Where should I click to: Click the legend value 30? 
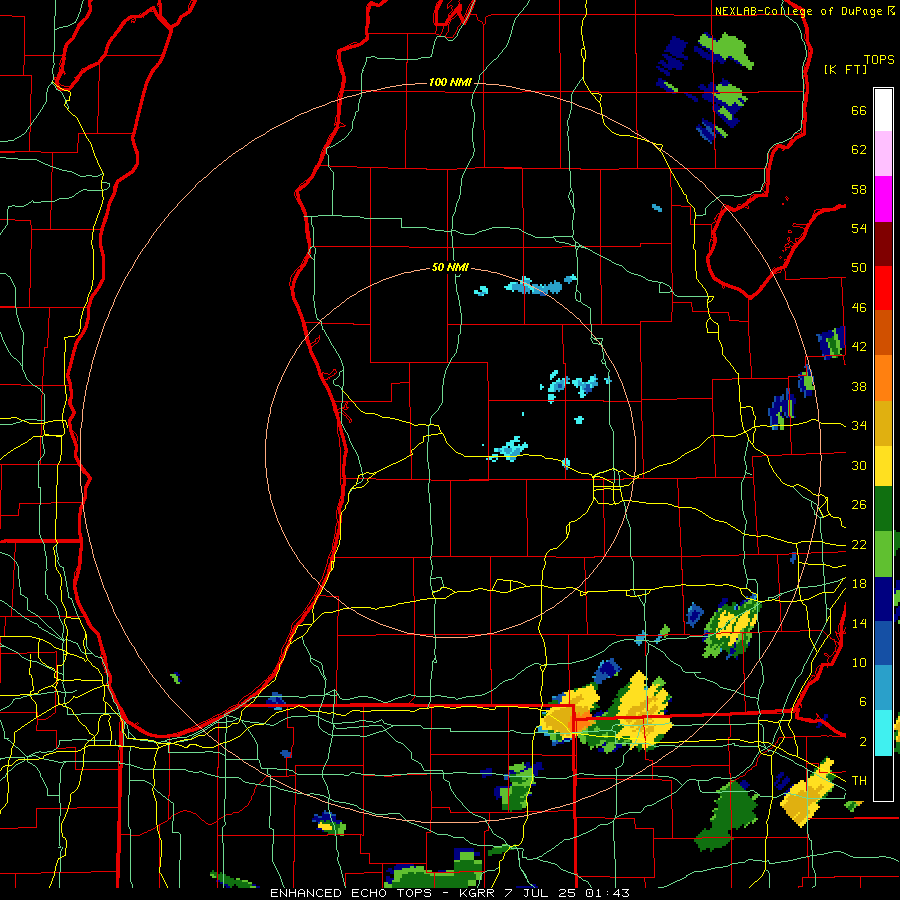(859, 465)
